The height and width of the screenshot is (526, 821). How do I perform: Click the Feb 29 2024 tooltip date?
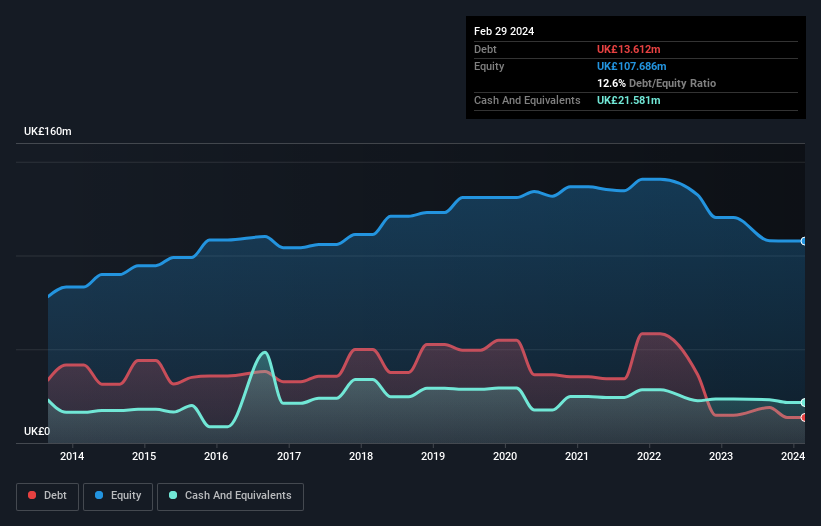pos(504,31)
